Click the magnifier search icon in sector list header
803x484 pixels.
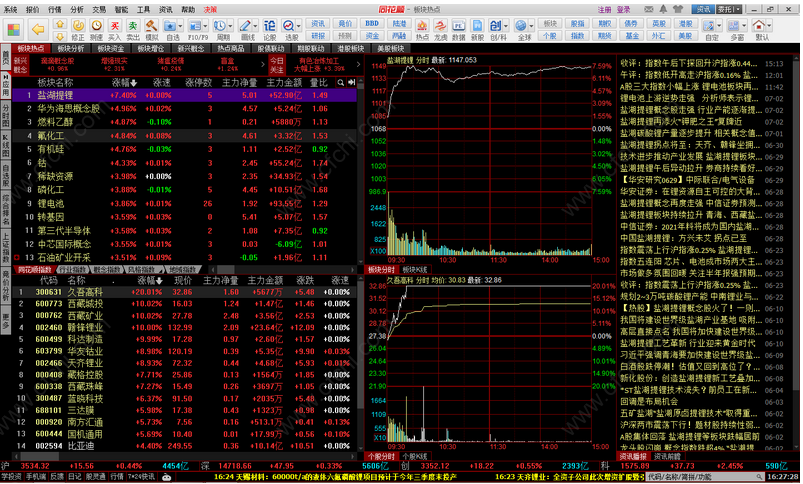341,82
